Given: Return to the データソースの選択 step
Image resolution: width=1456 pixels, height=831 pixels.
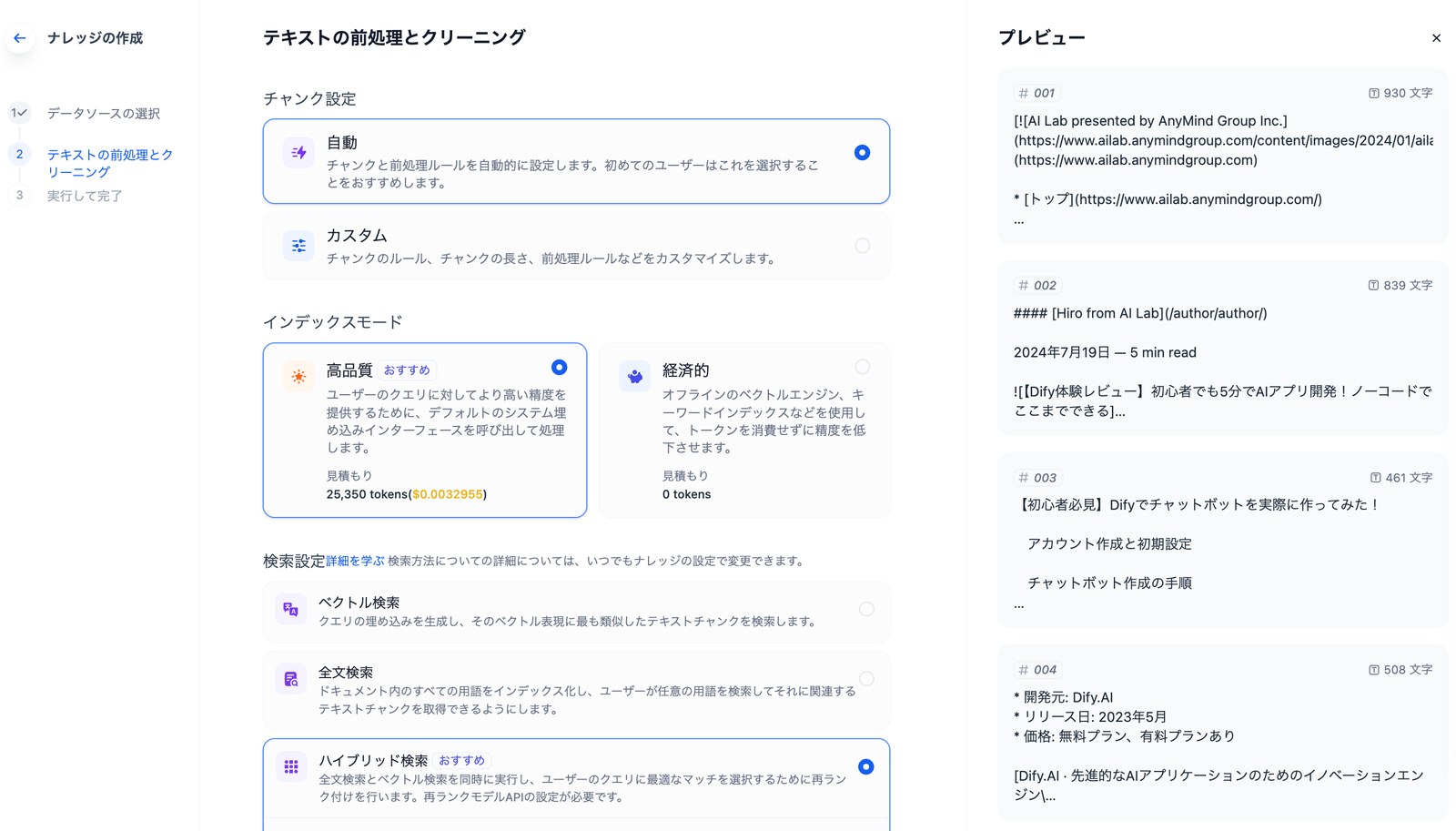Looking at the screenshot, I should (103, 113).
